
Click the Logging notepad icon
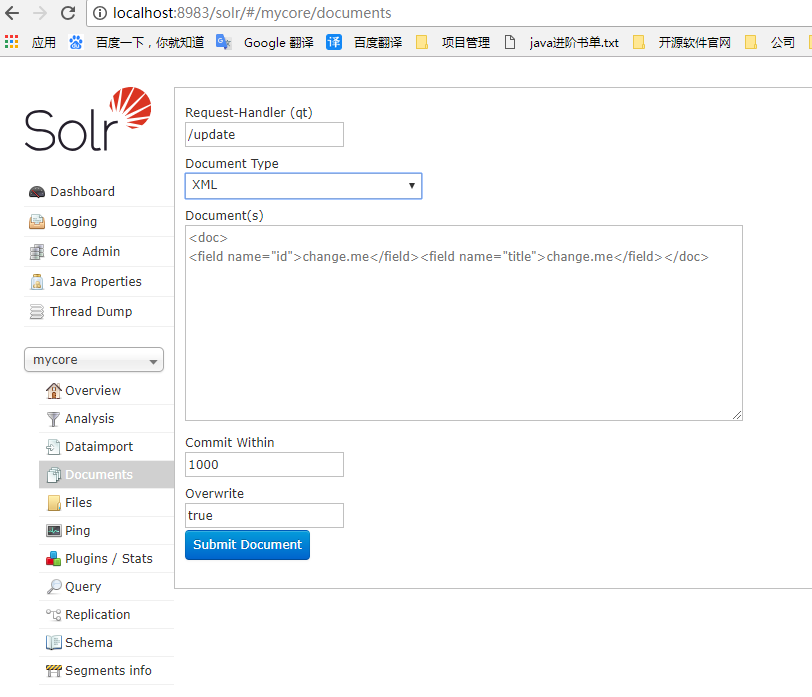pyautogui.click(x=37, y=222)
